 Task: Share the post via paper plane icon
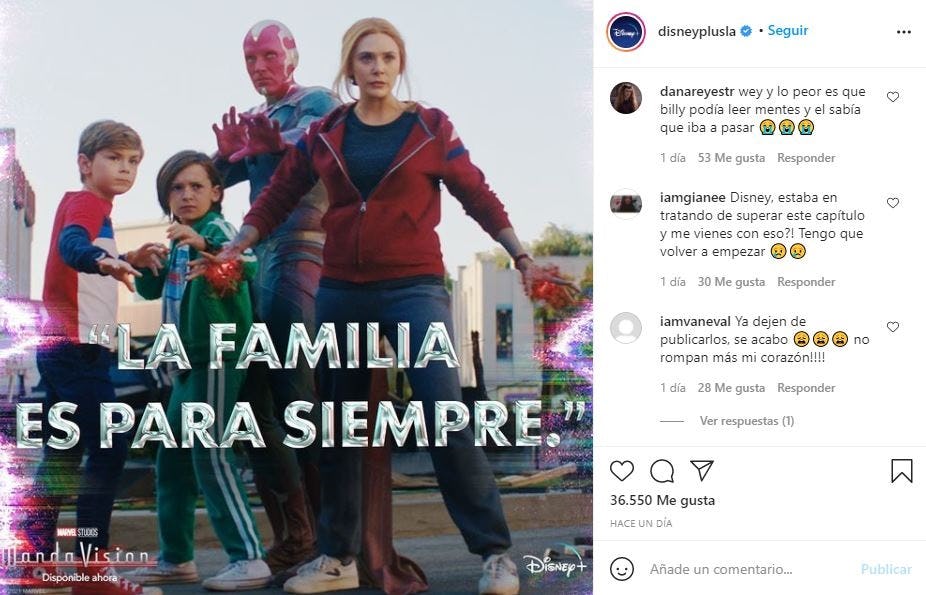[702, 470]
